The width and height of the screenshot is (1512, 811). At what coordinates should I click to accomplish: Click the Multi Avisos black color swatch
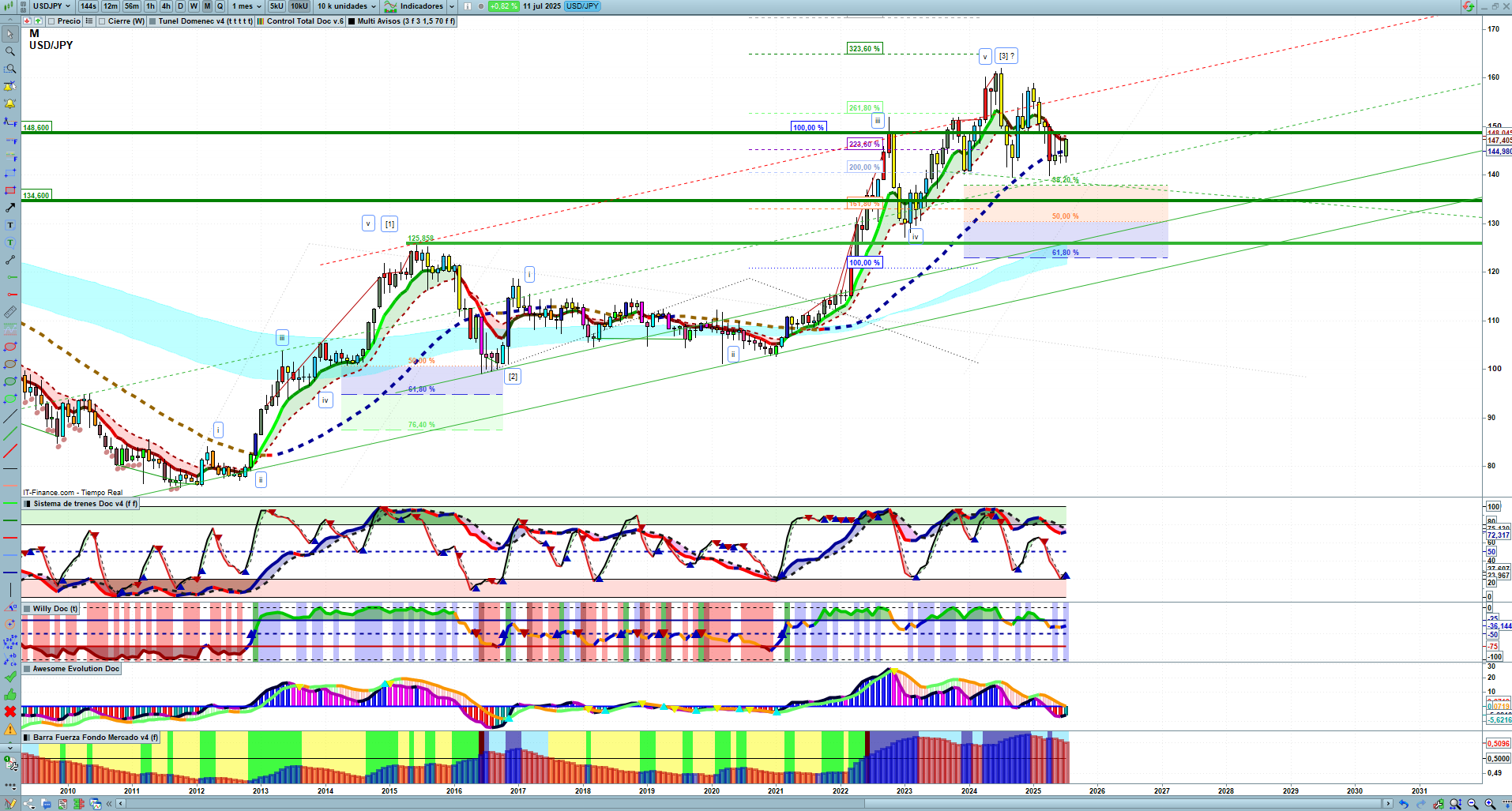click(x=352, y=21)
